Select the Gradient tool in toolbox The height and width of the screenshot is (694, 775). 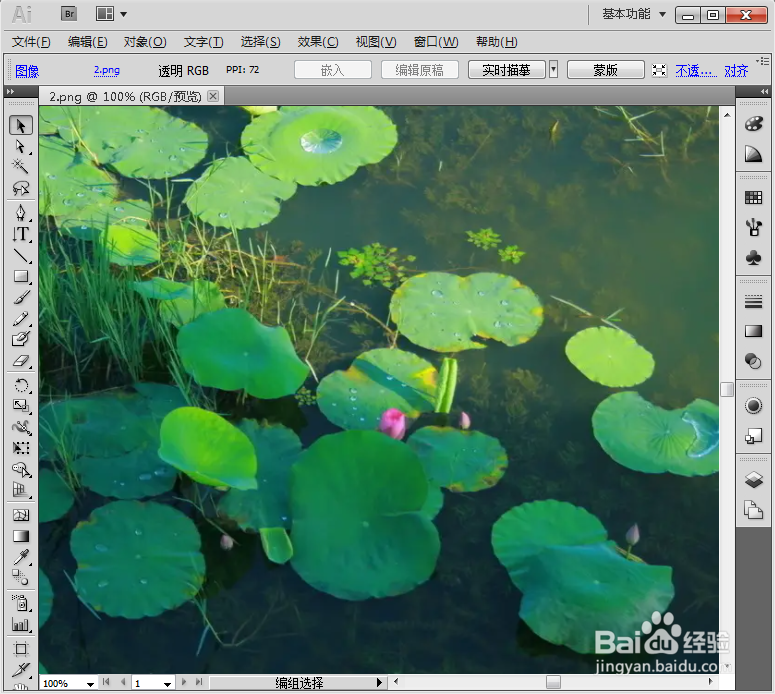click(x=20, y=536)
